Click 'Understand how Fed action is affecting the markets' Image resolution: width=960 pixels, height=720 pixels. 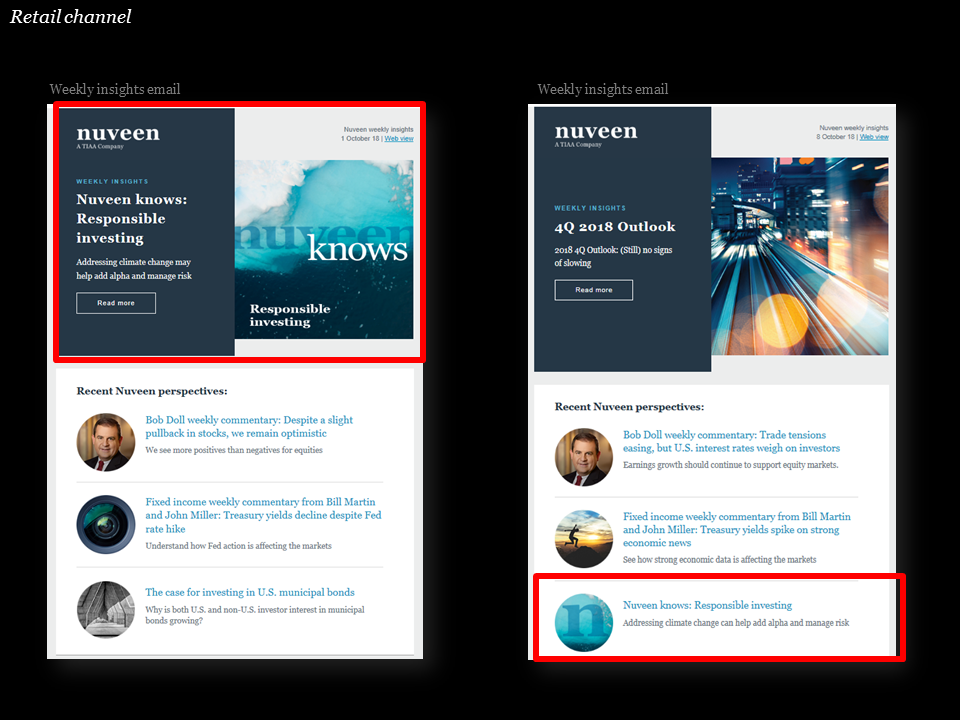coord(238,546)
